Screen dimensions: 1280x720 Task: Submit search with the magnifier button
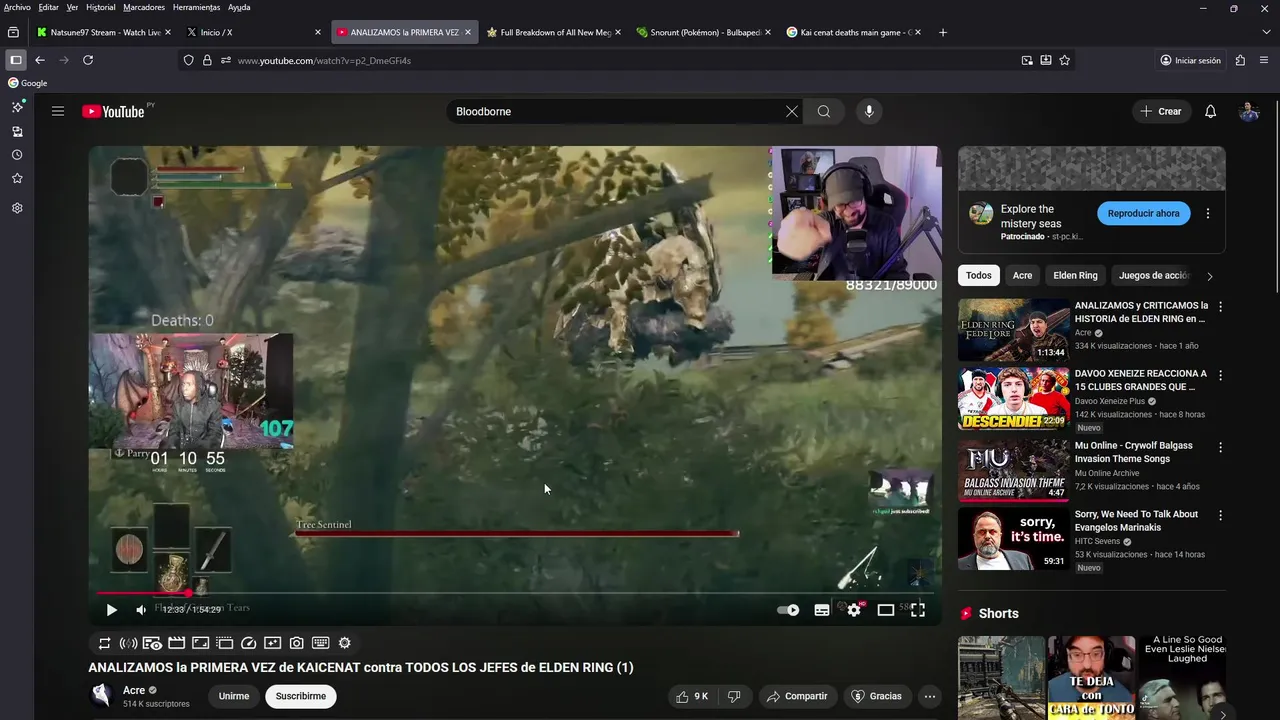(824, 111)
